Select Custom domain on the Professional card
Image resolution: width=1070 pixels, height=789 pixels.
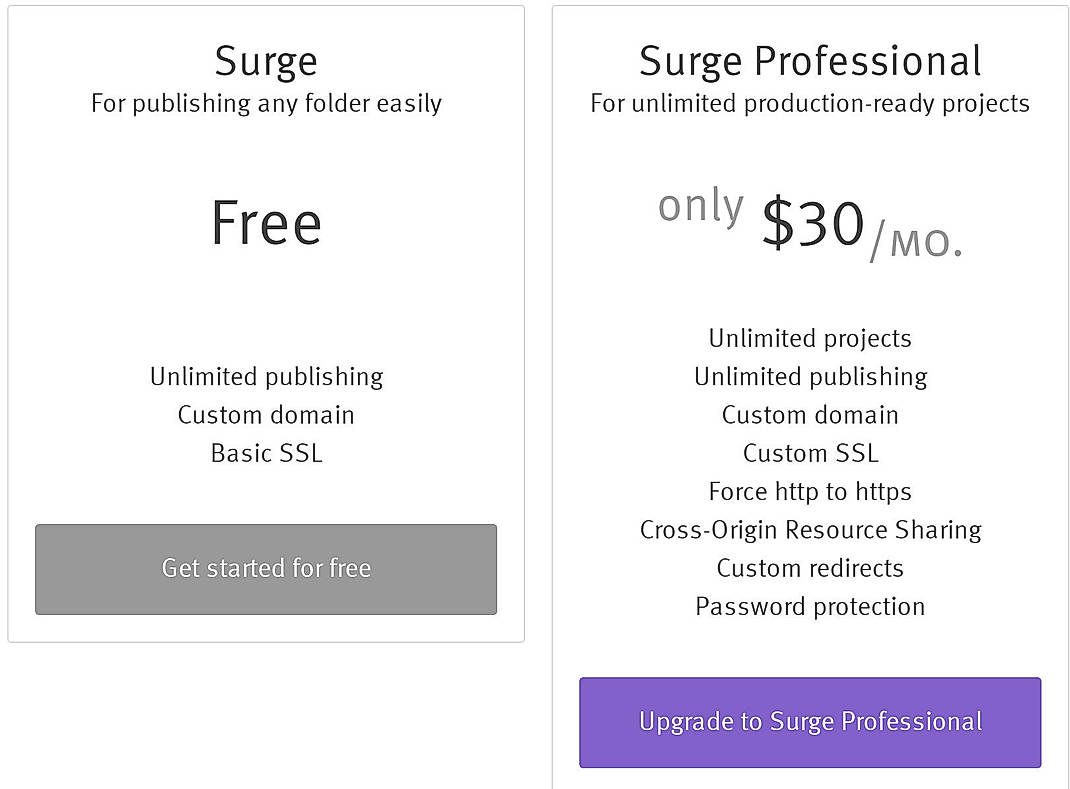[x=810, y=415]
